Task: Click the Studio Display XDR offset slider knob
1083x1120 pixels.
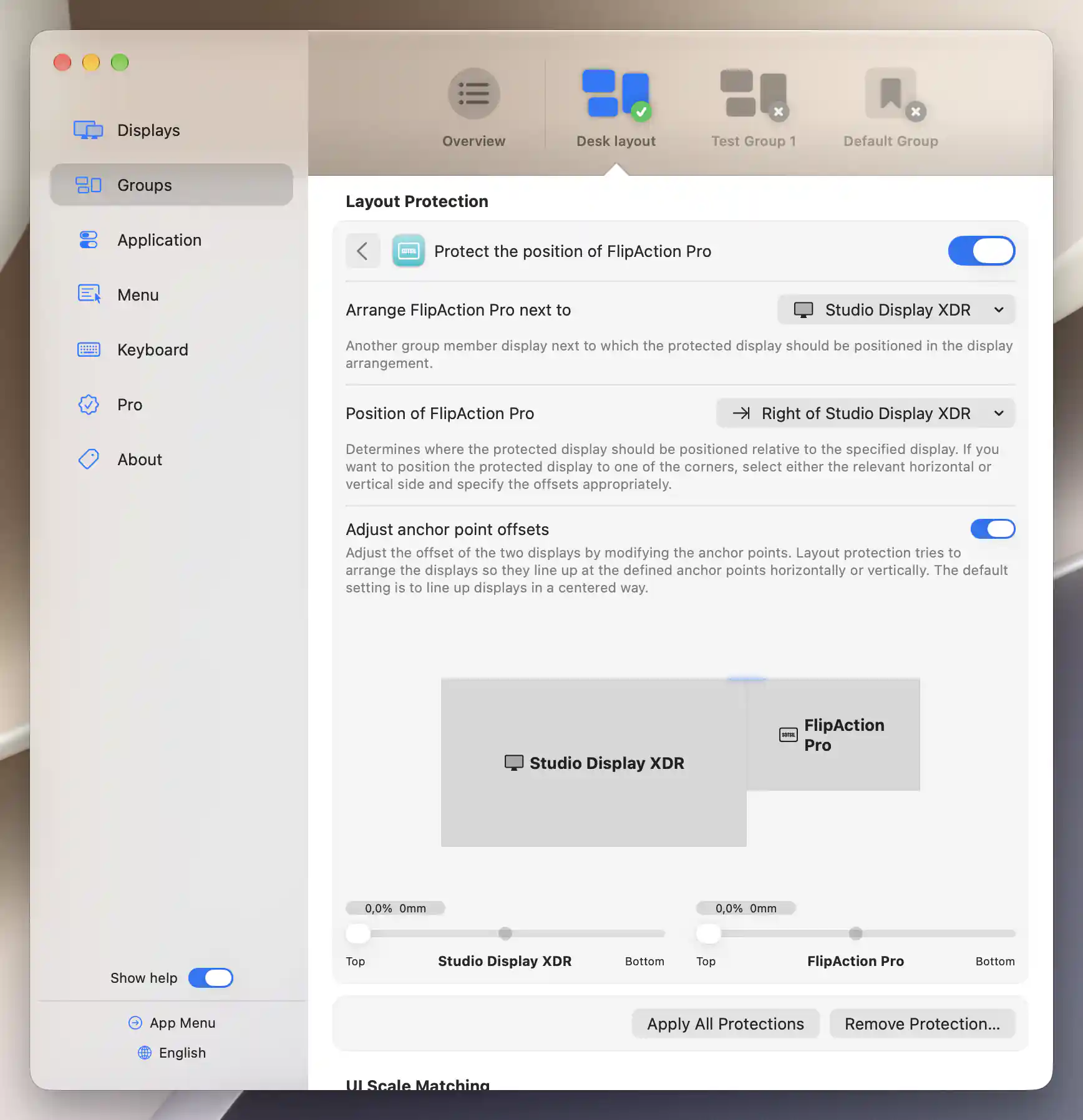Action: pos(358,934)
